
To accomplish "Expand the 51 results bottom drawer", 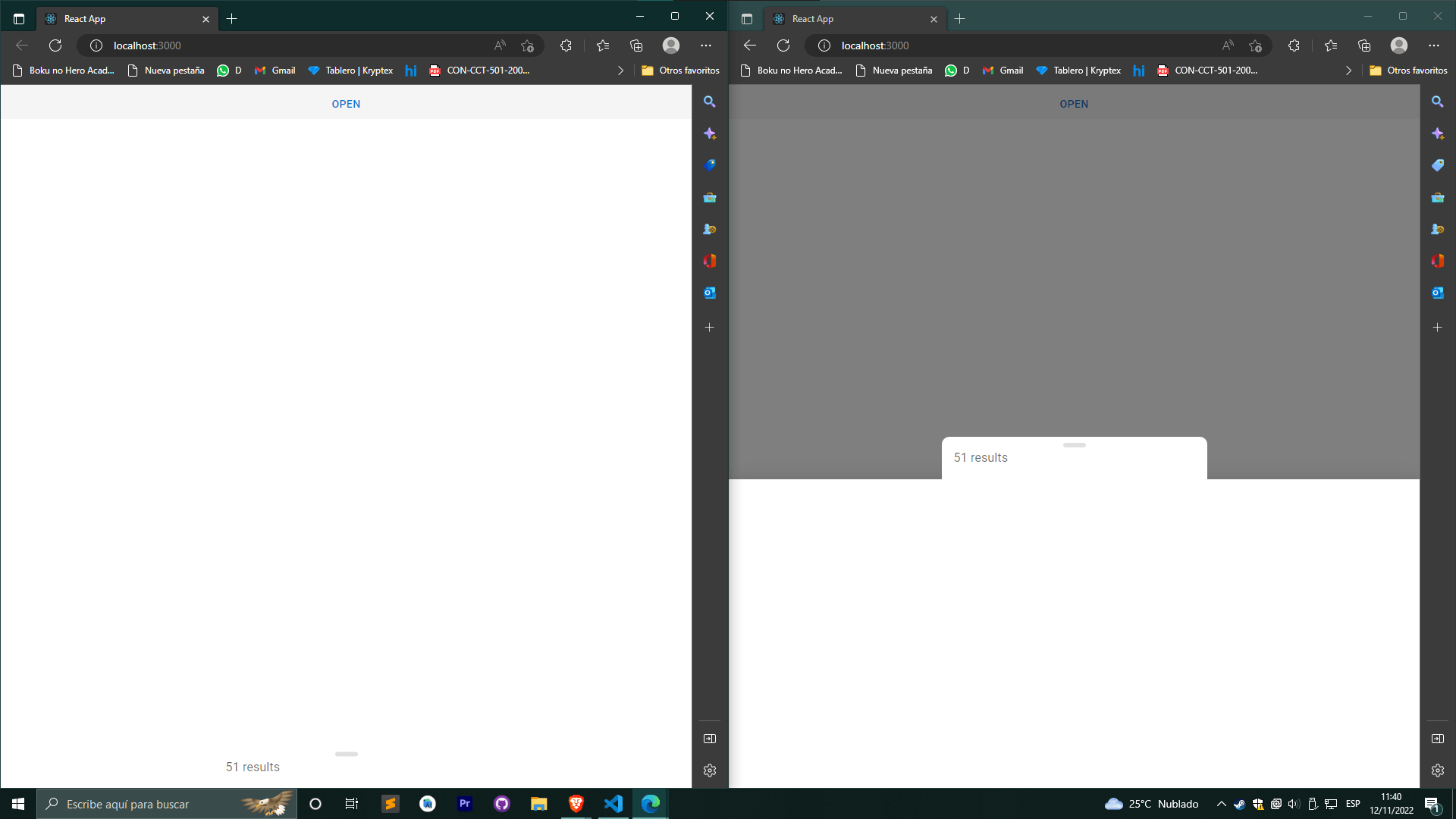I will (347, 754).
